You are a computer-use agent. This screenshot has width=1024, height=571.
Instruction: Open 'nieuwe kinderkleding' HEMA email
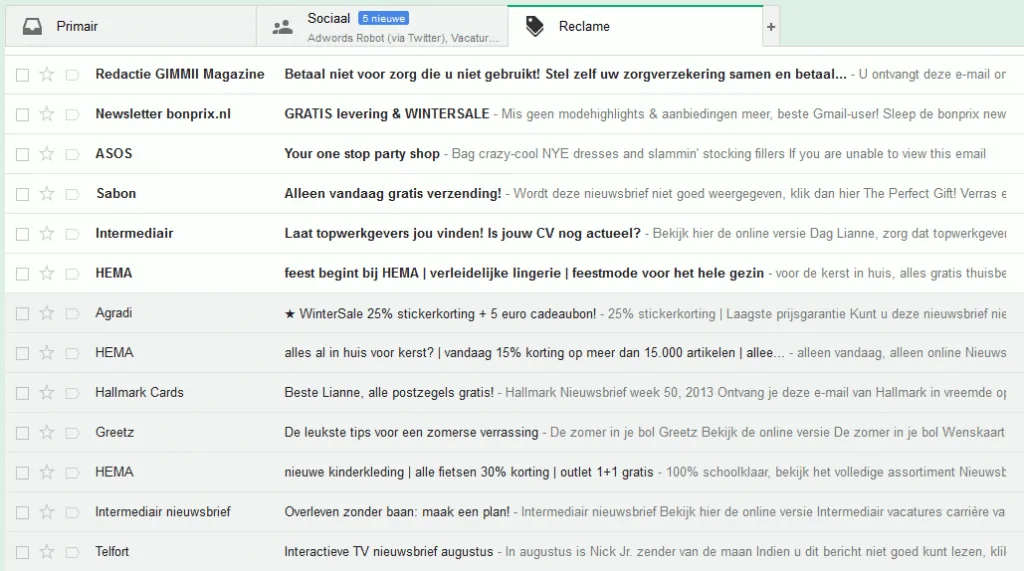click(x=469, y=472)
